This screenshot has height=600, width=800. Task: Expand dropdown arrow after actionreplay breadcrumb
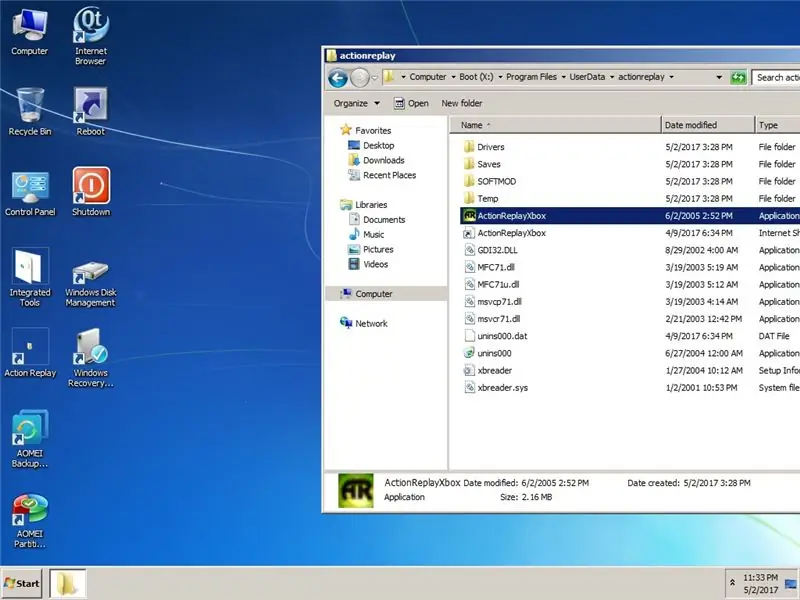[x=671, y=77]
